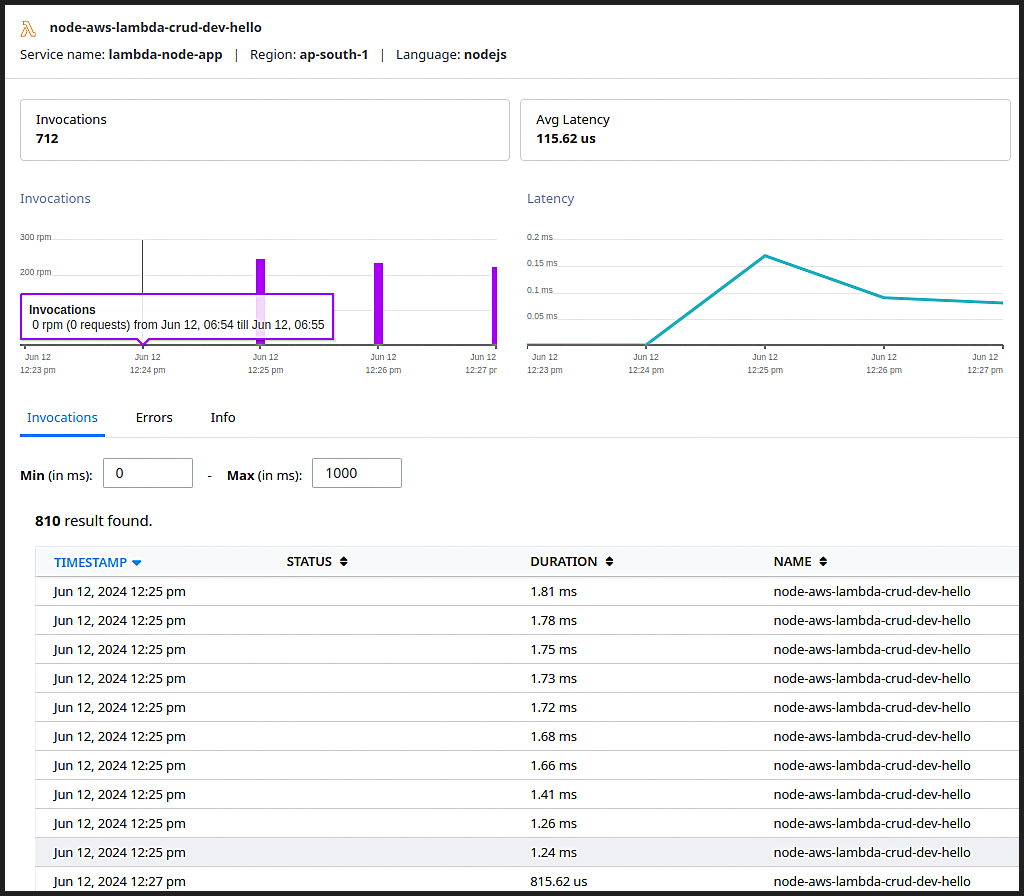Click the AWS Lambda logo icon
This screenshot has height=896, width=1024.
click(28, 29)
